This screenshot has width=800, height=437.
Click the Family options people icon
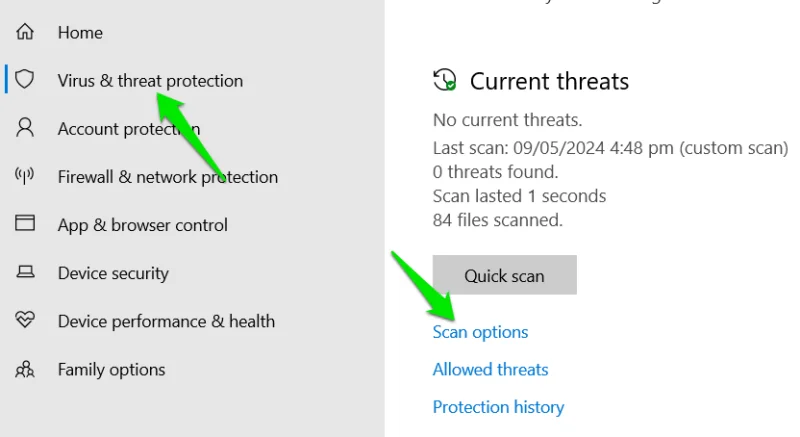(x=25, y=369)
